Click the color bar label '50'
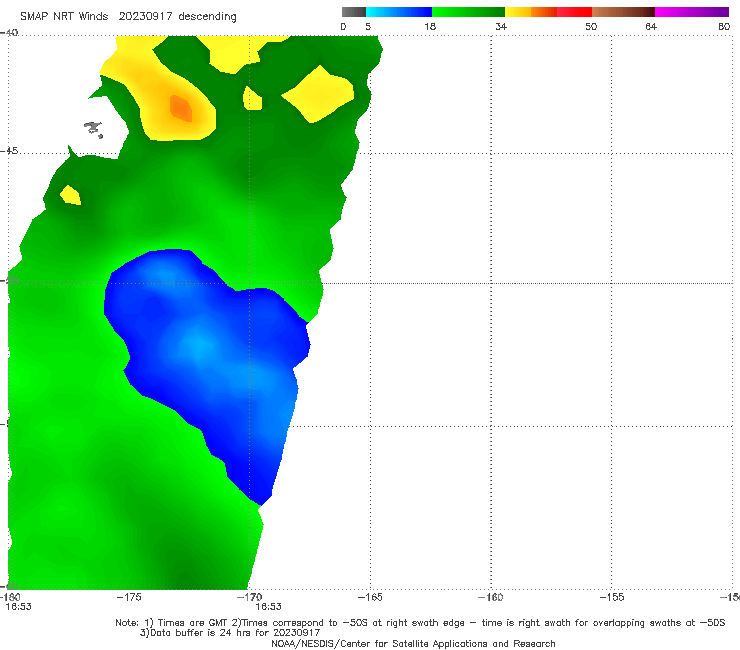The height and width of the screenshot is (650, 740). pos(591,26)
